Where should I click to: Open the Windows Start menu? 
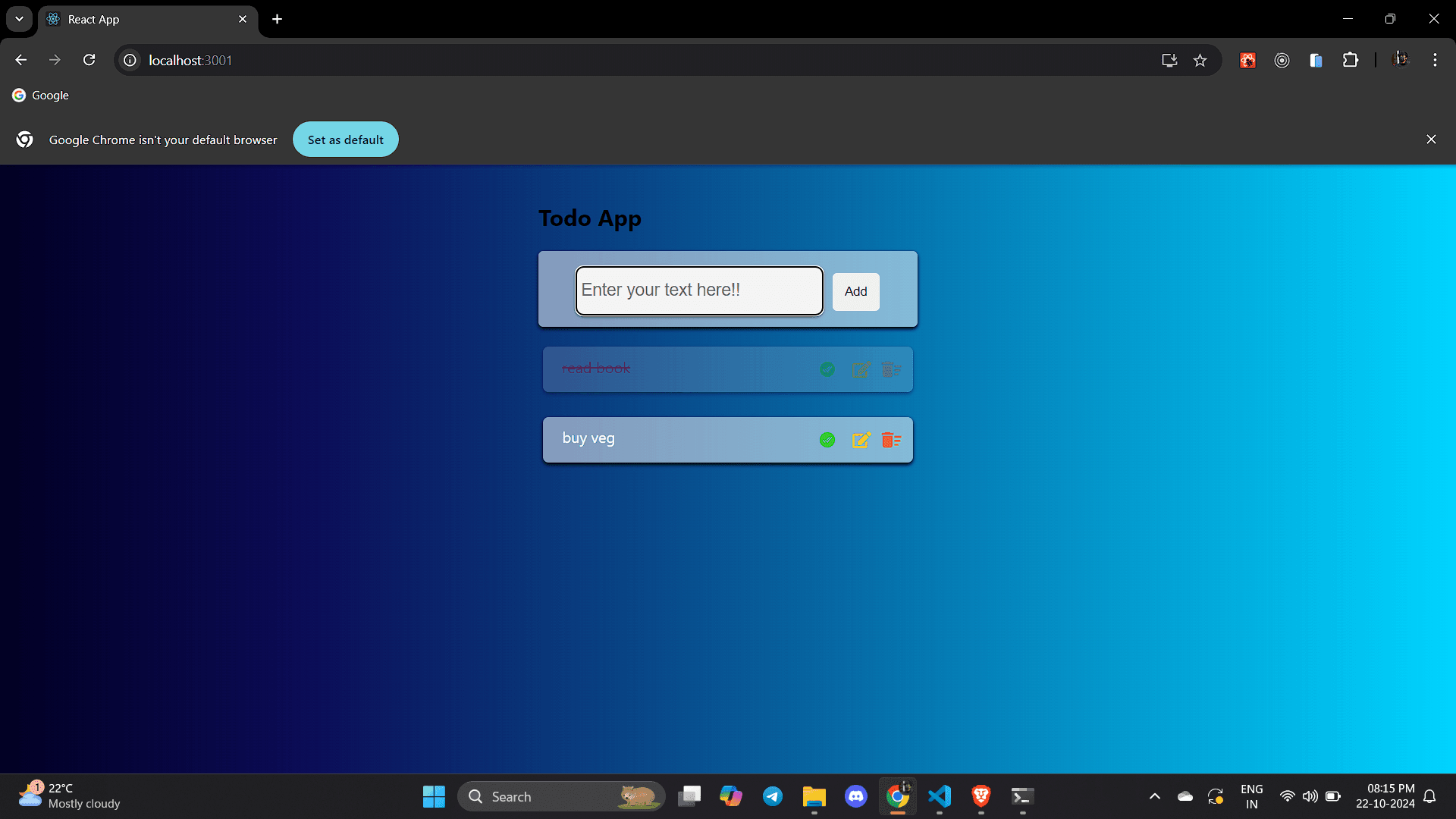pyautogui.click(x=434, y=796)
